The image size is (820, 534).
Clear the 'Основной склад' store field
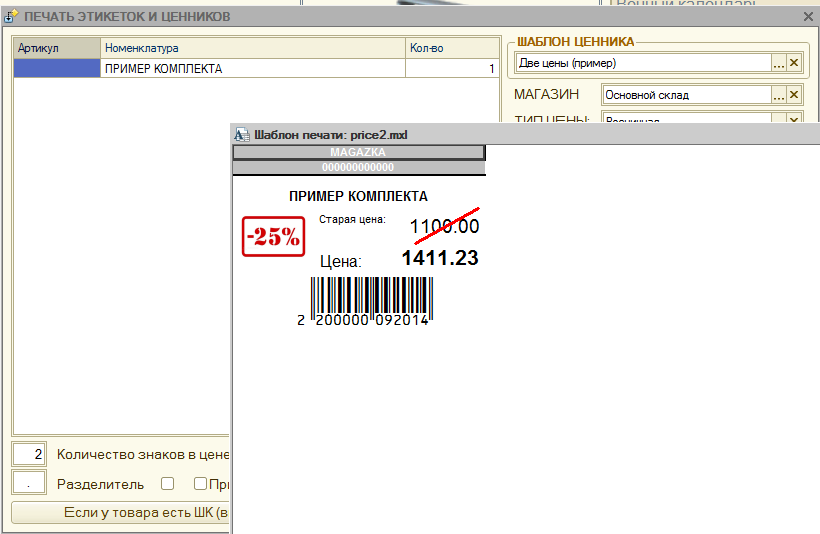point(794,95)
